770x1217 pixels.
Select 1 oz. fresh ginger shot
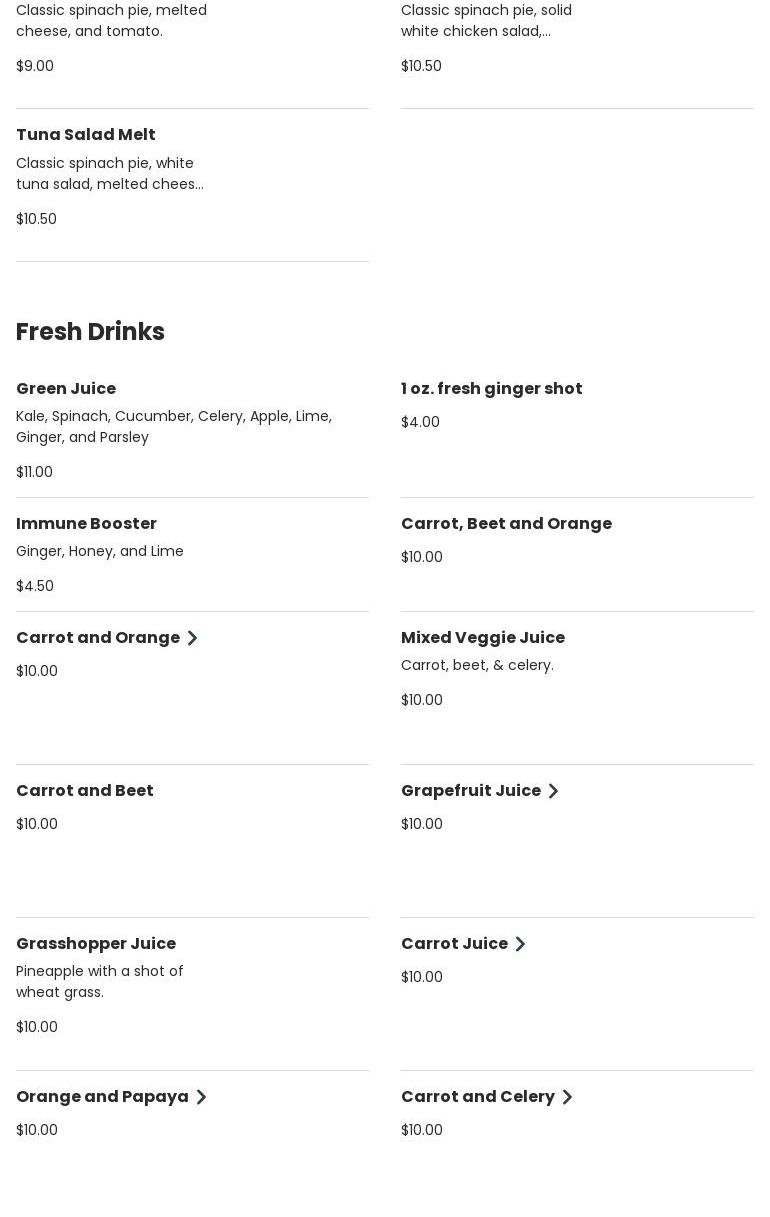tap(491, 388)
